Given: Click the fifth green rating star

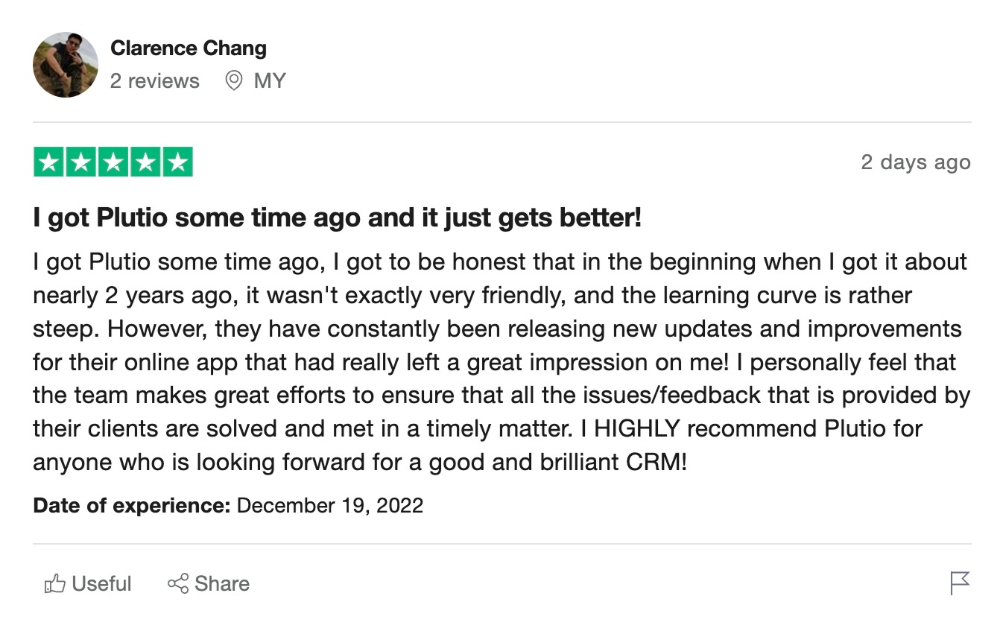Looking at the screenshot, I should pyautogui.click(x=178, y=162).
